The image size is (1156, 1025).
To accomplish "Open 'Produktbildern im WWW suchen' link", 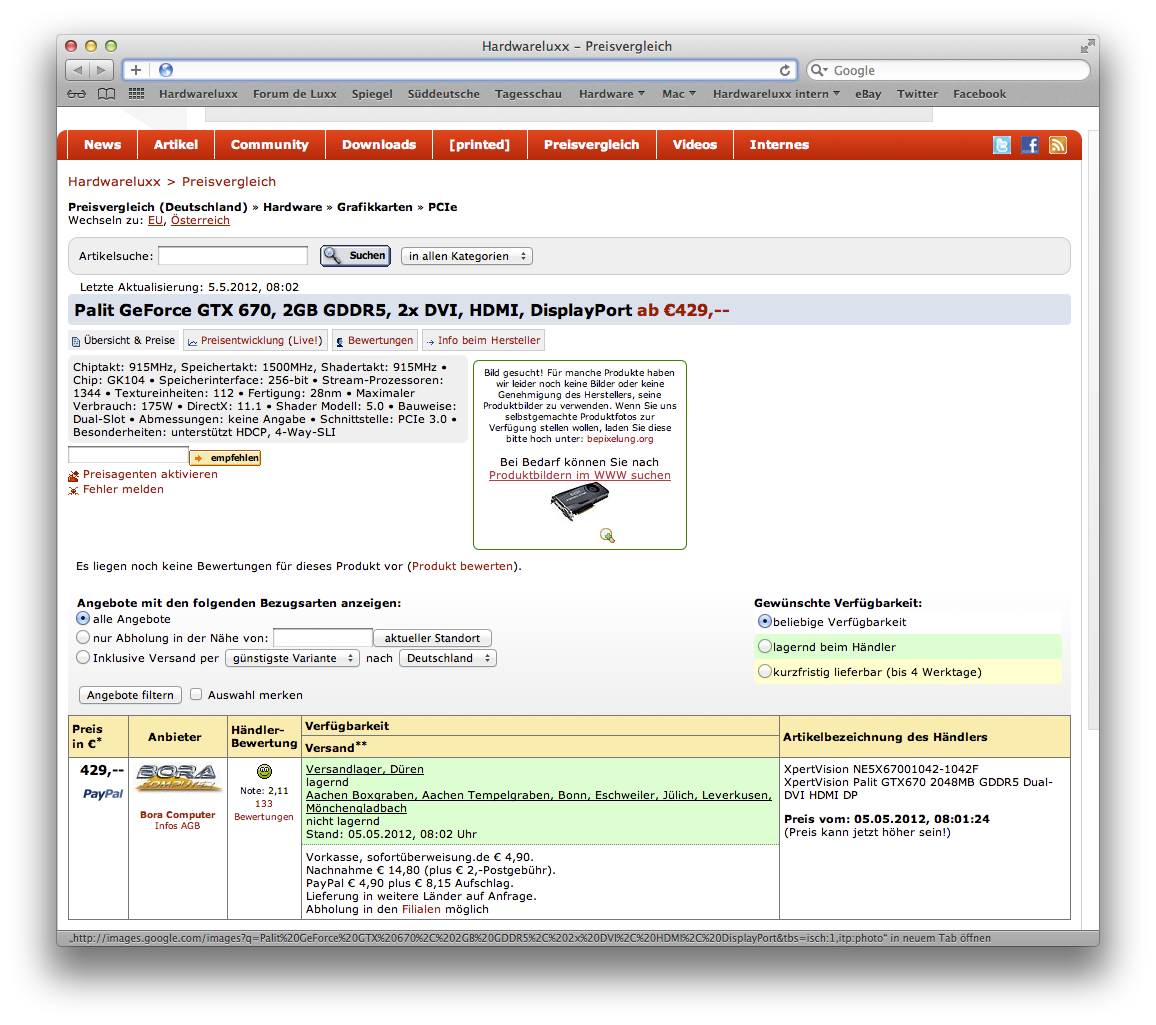I will [x=579, y=476].
